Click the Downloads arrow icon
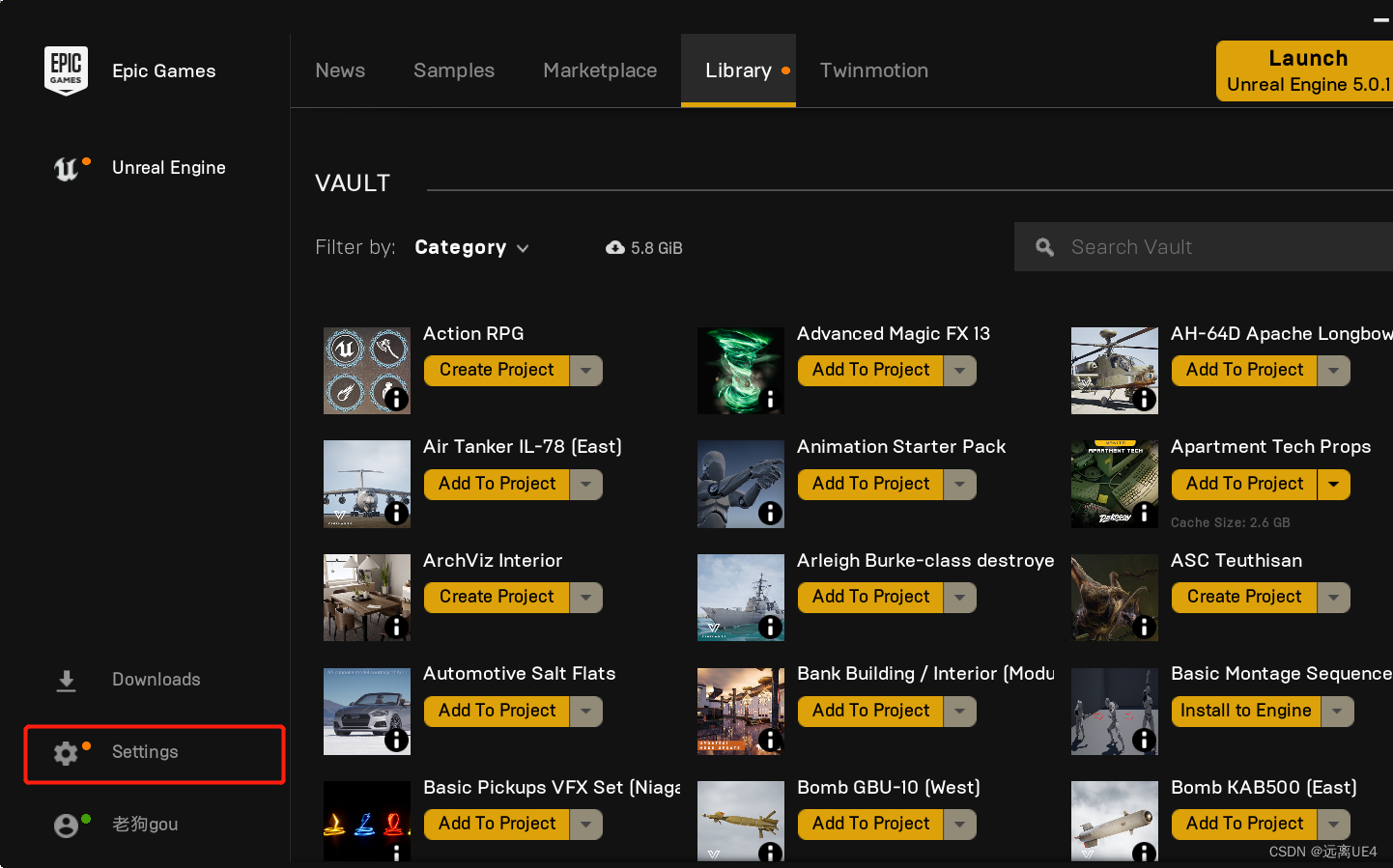 (x=66, y=681)
